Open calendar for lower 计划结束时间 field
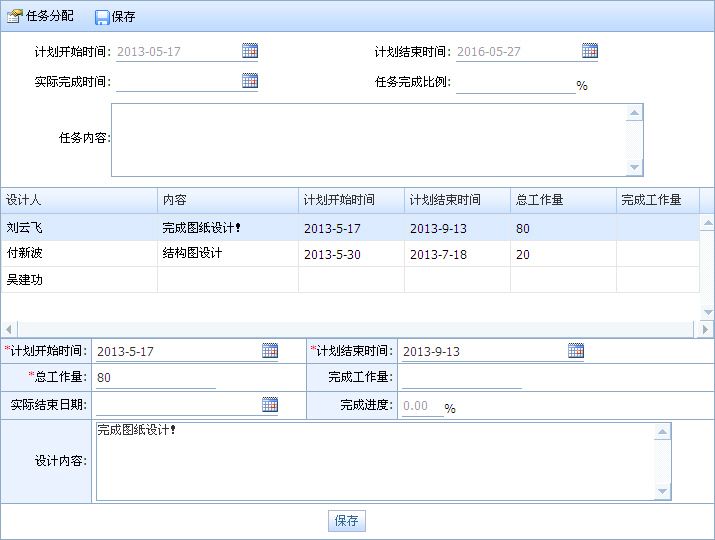The image size is (715, 540). tap(576, 350)
